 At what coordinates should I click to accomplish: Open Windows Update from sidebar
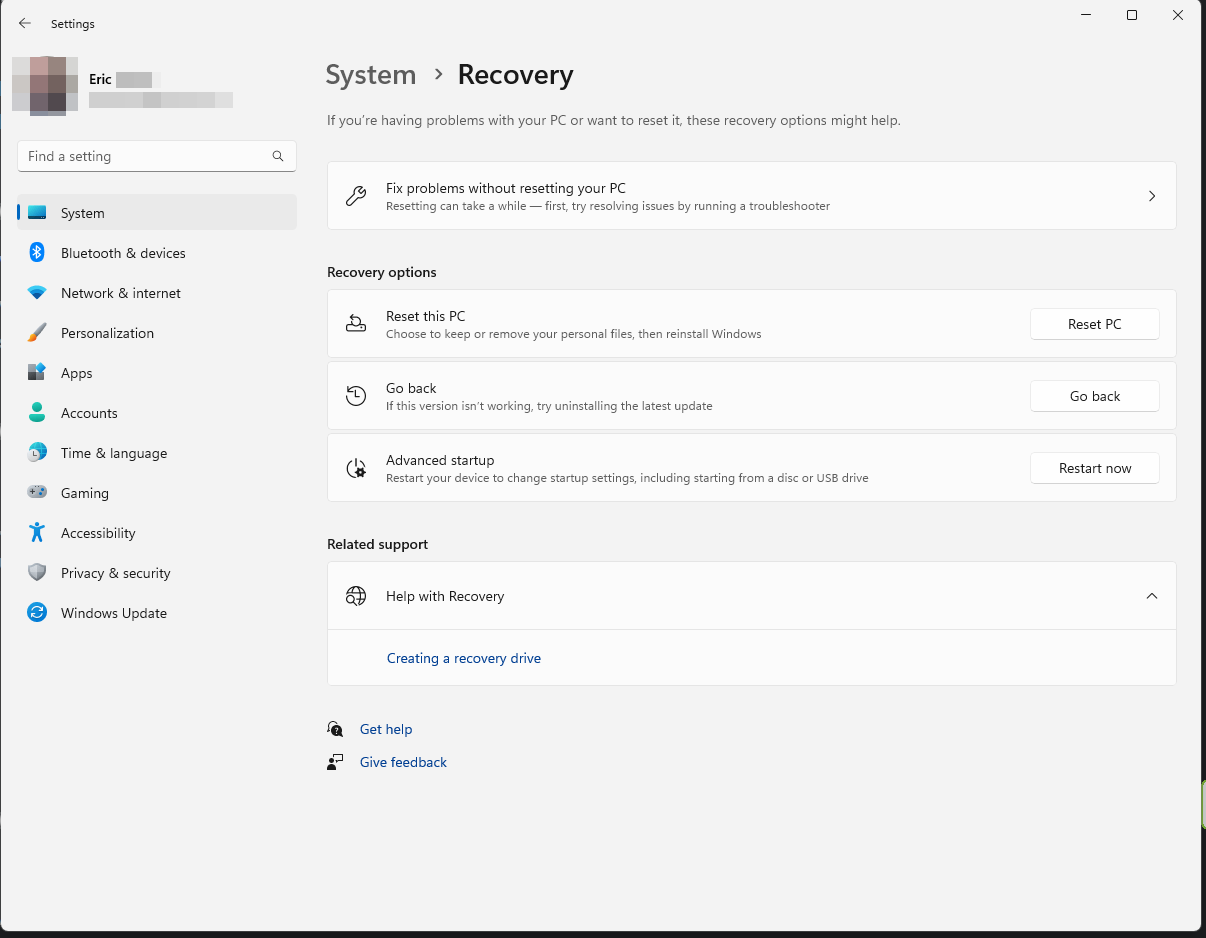click(x=113, y=613)
